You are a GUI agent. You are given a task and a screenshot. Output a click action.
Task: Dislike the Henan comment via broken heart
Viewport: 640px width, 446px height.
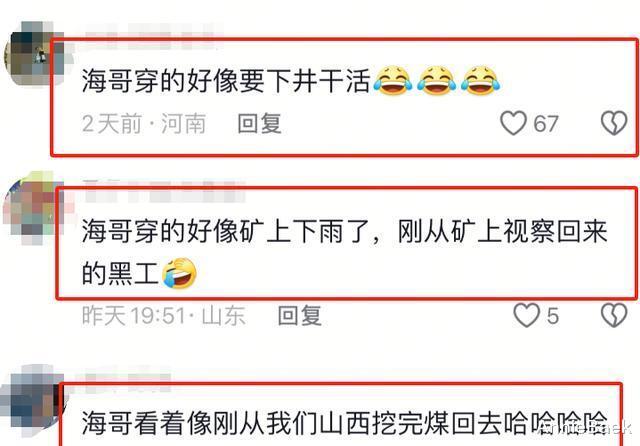614,123
